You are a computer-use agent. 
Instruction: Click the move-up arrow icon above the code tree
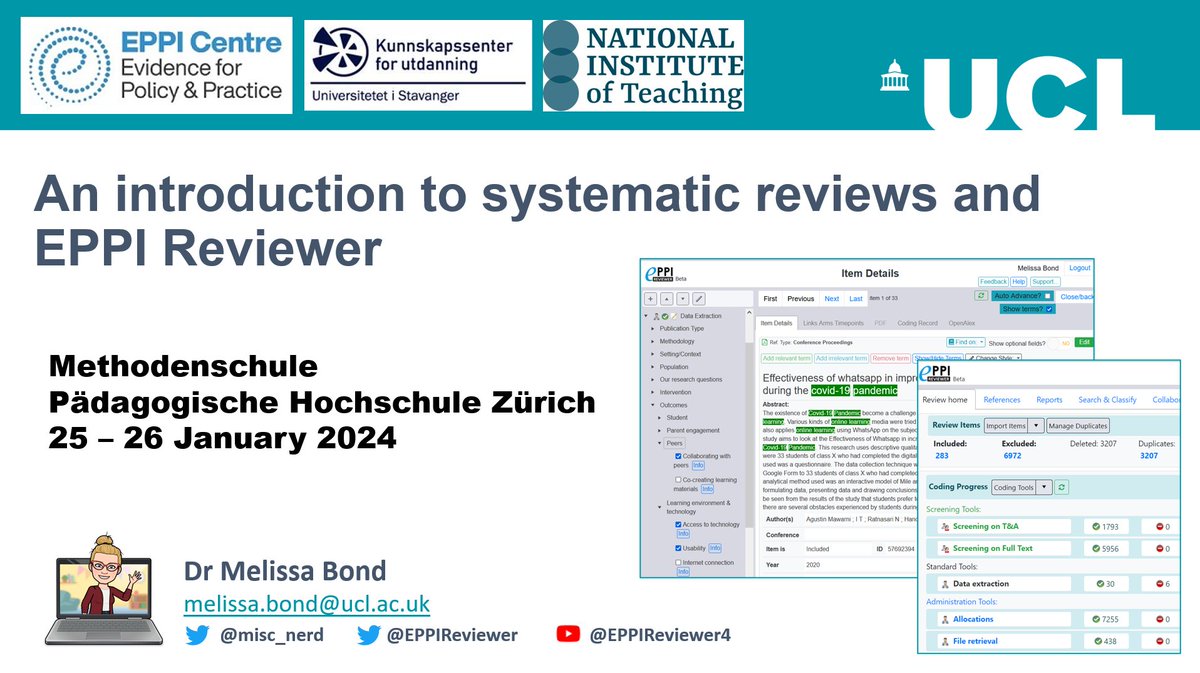point(666,298)
